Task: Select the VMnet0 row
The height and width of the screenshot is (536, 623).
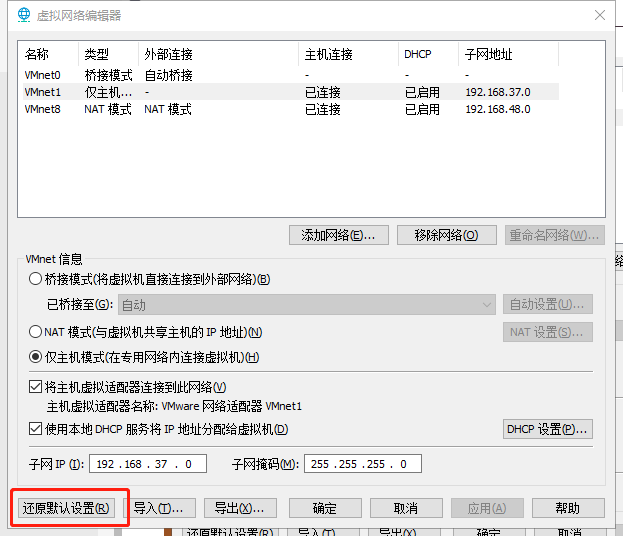Action: tap(291, 75)
